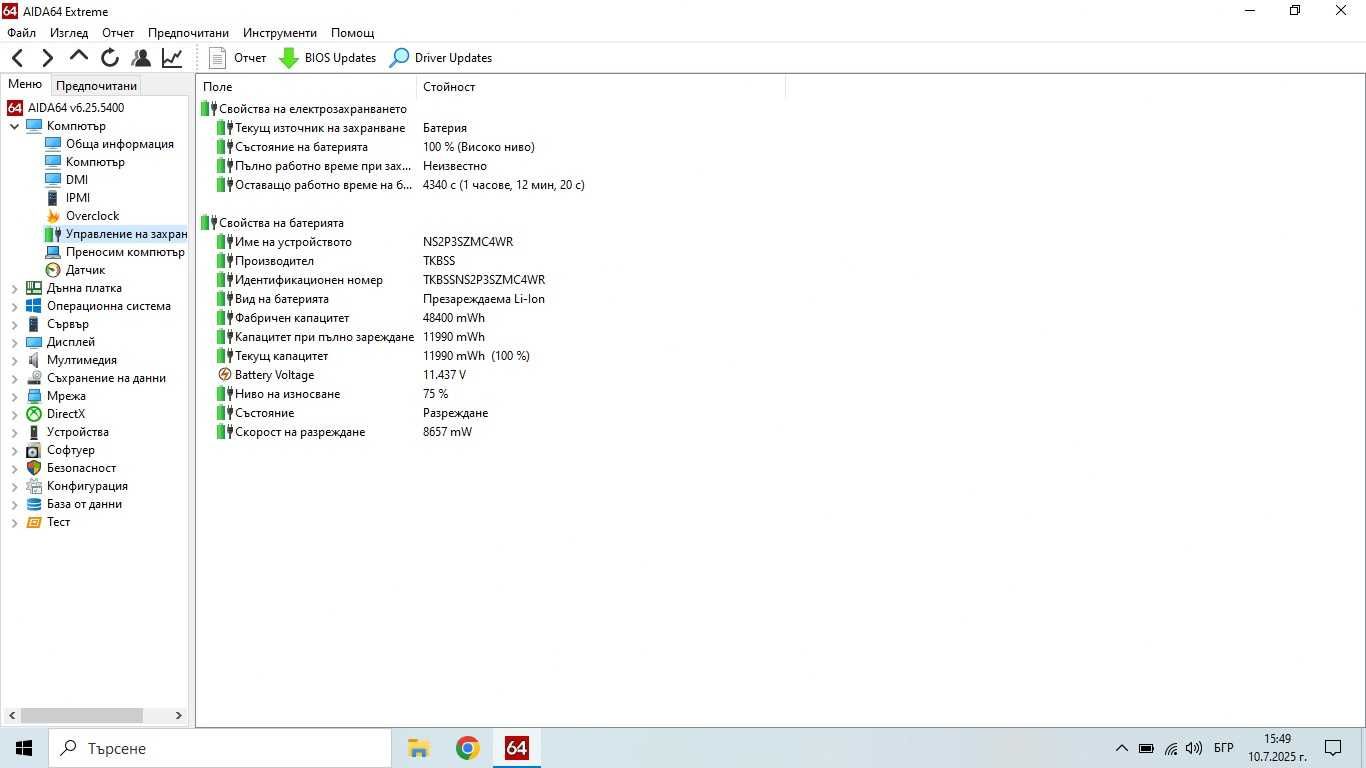Collapse the Компютър tree node
The image size is (1366, 768).
14,126
